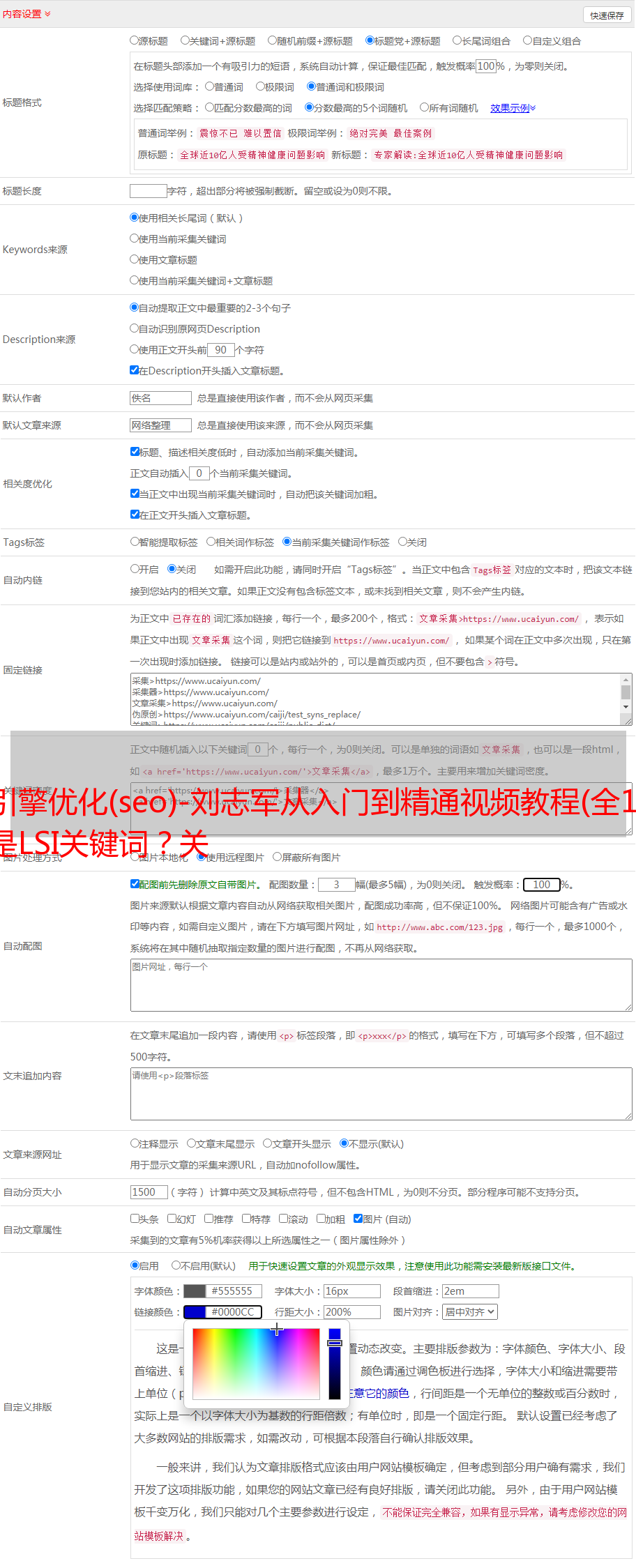Select 屏蔽所有图片 image handling option
Image resolution: width=636 pixels, height=1568 pixels.
(278, 857)
